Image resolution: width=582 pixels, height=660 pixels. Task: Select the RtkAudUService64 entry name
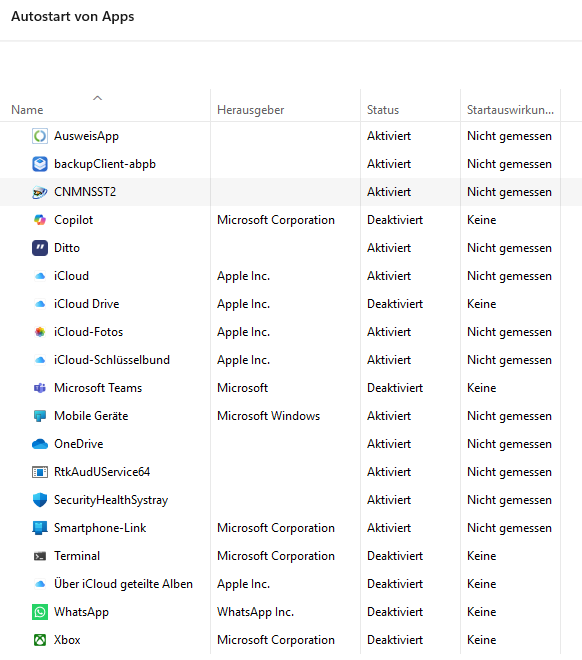coord(102,472)
